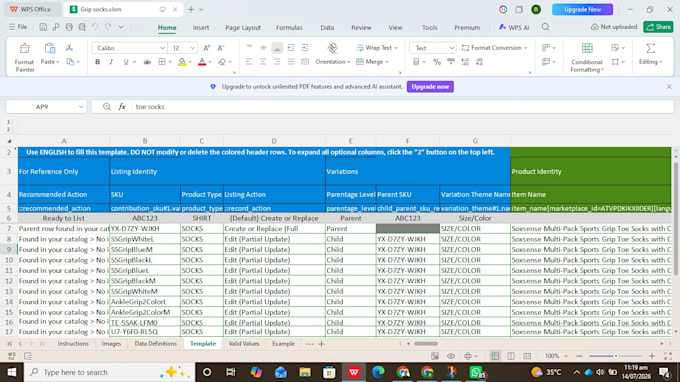Click the percent style icon
Screen dimensions: 680x382
[437, 62]
